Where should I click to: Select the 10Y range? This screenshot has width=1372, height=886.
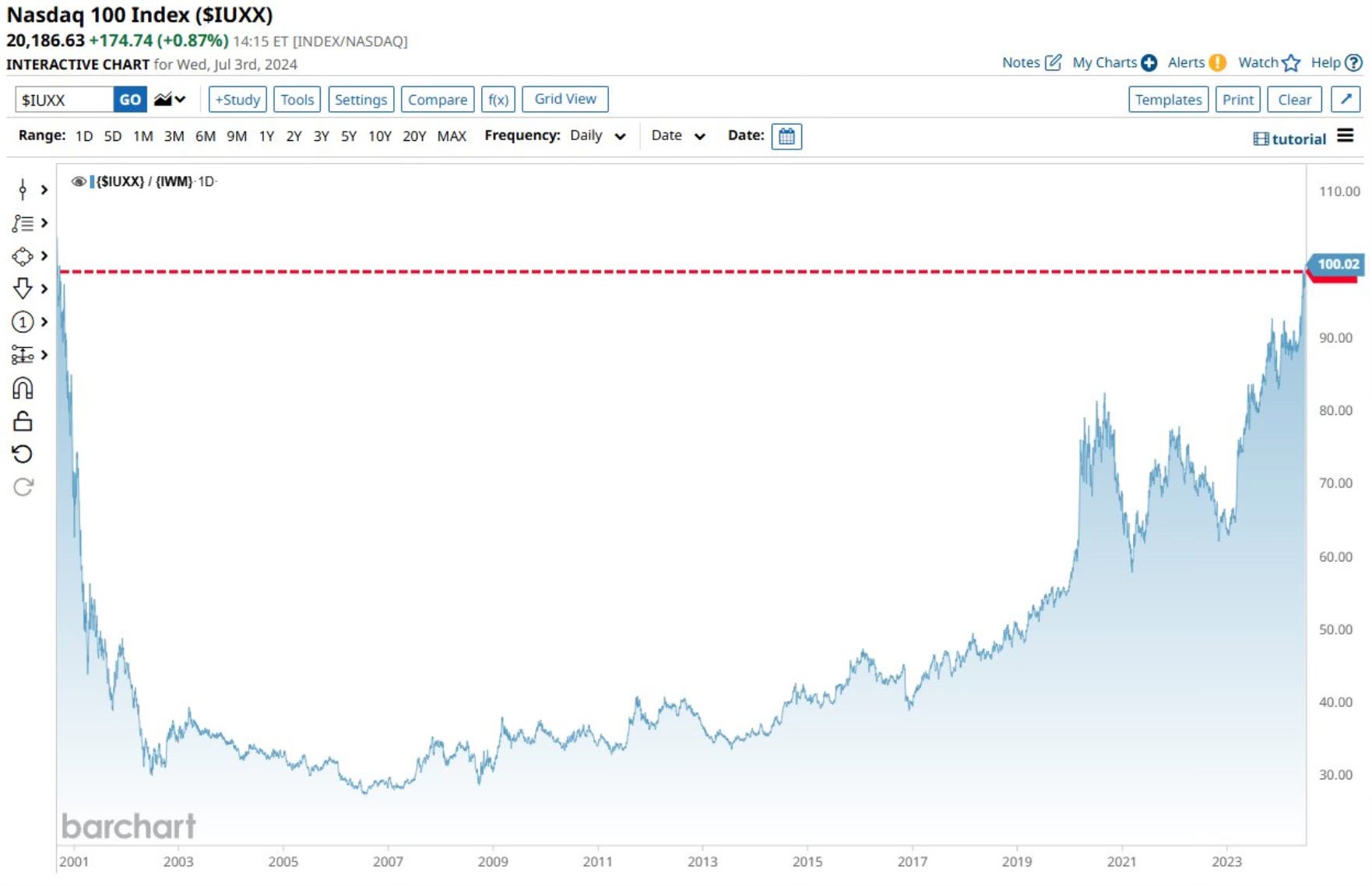tap(380, 136)
